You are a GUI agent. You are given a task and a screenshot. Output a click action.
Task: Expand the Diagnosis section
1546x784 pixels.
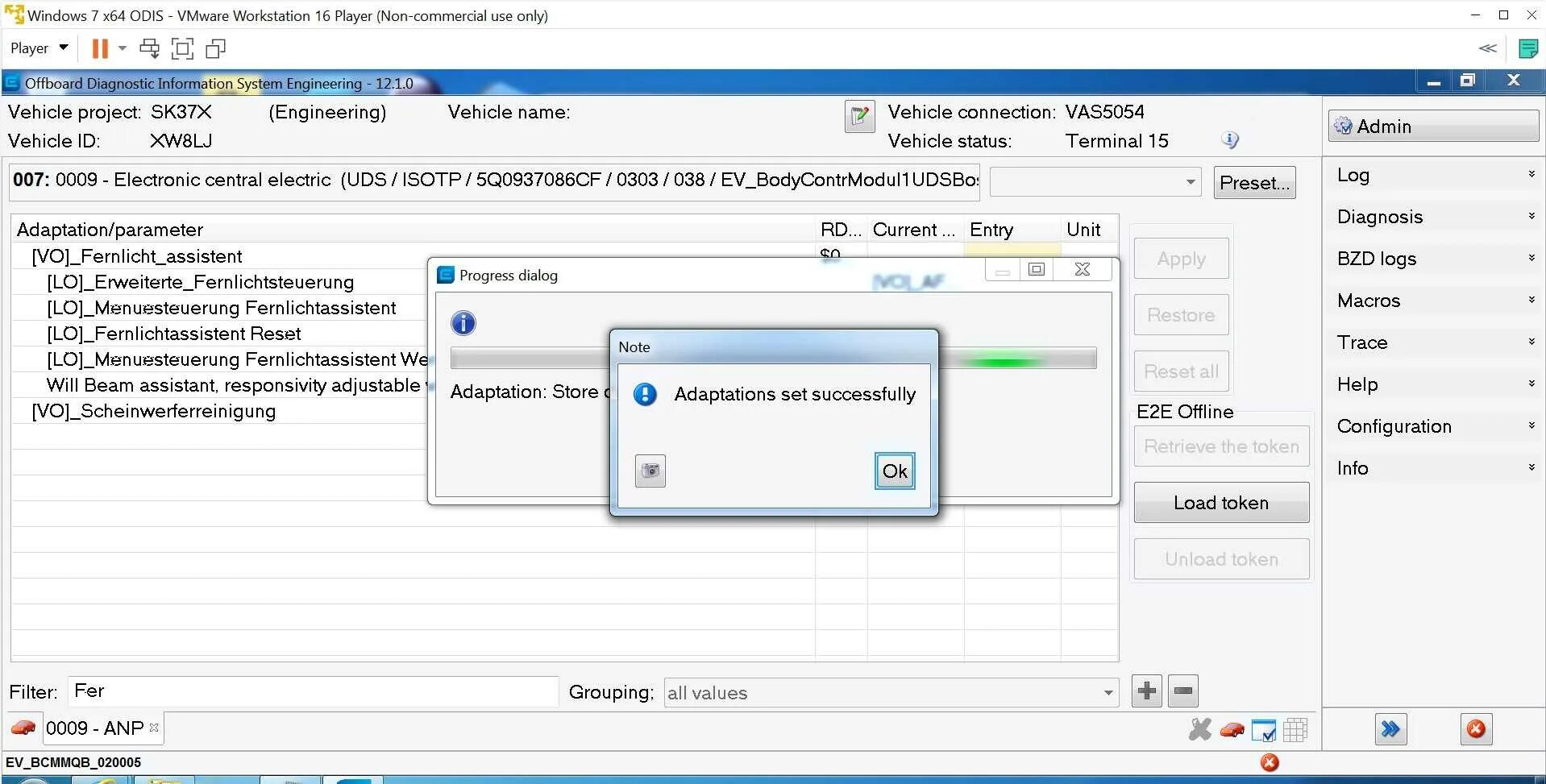(1435, 217)
